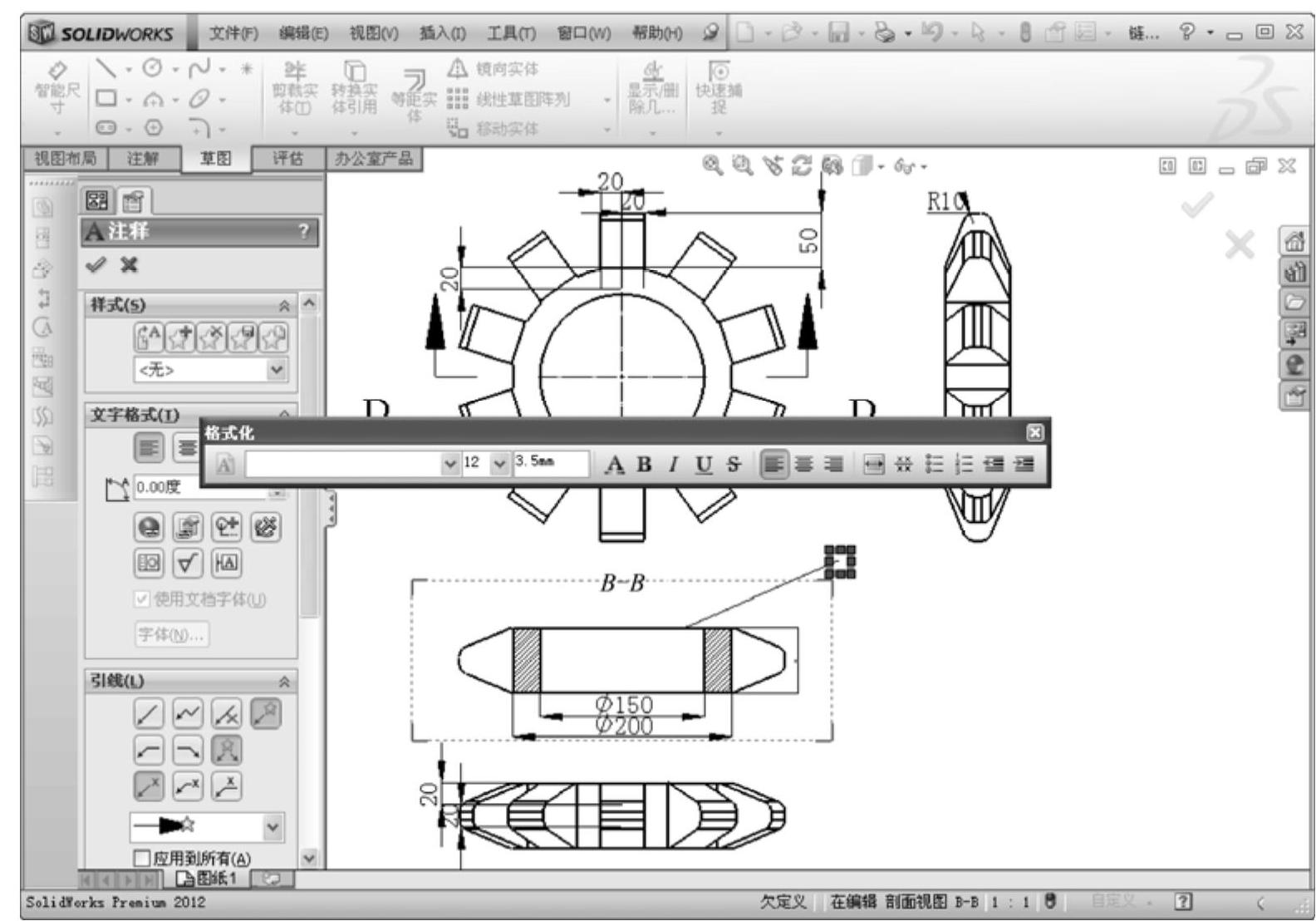Click the 3.5mm text height field

pos(551,463)
